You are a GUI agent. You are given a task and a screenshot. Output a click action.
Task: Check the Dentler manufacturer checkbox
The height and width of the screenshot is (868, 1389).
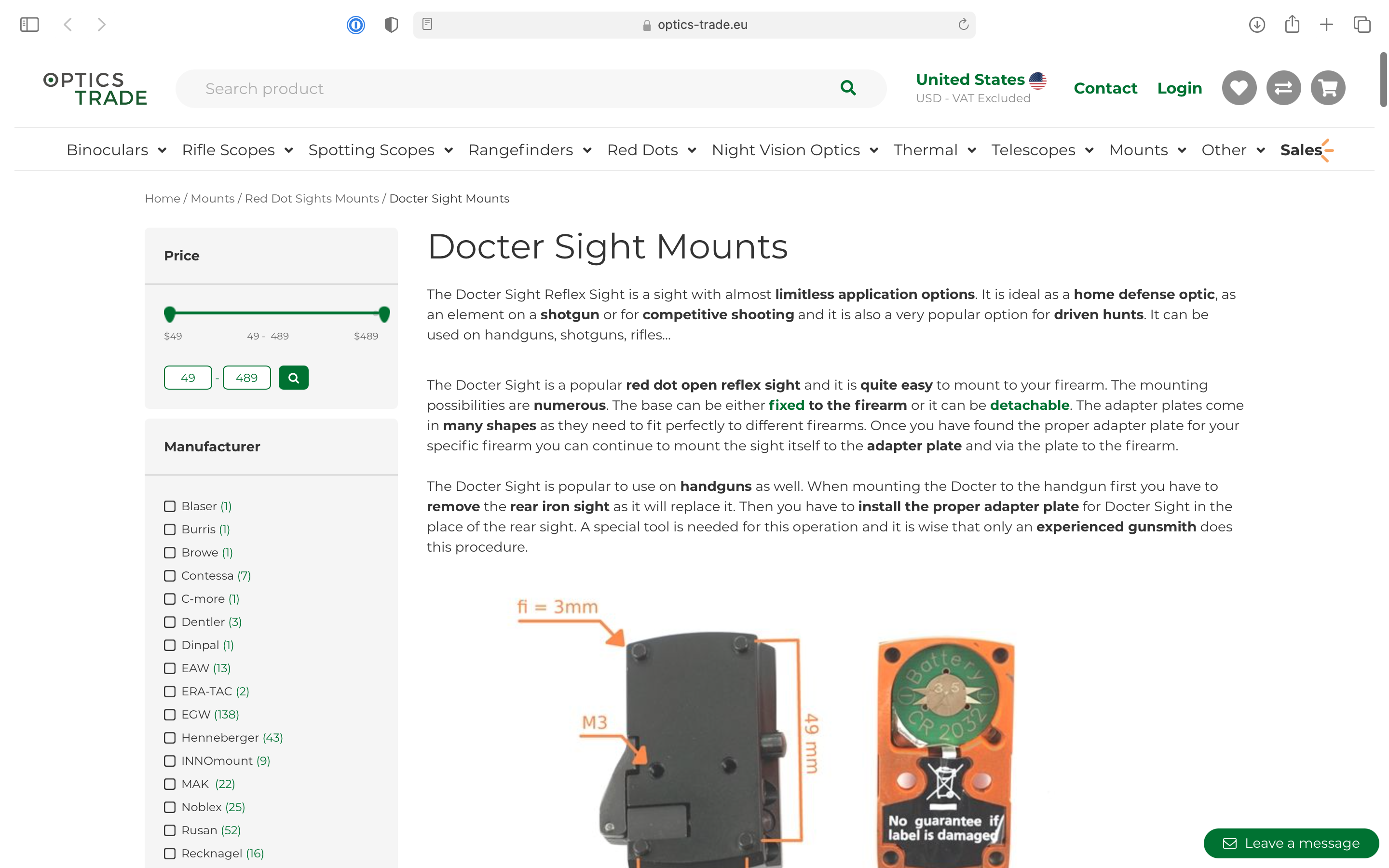click(x=169, y=622)
